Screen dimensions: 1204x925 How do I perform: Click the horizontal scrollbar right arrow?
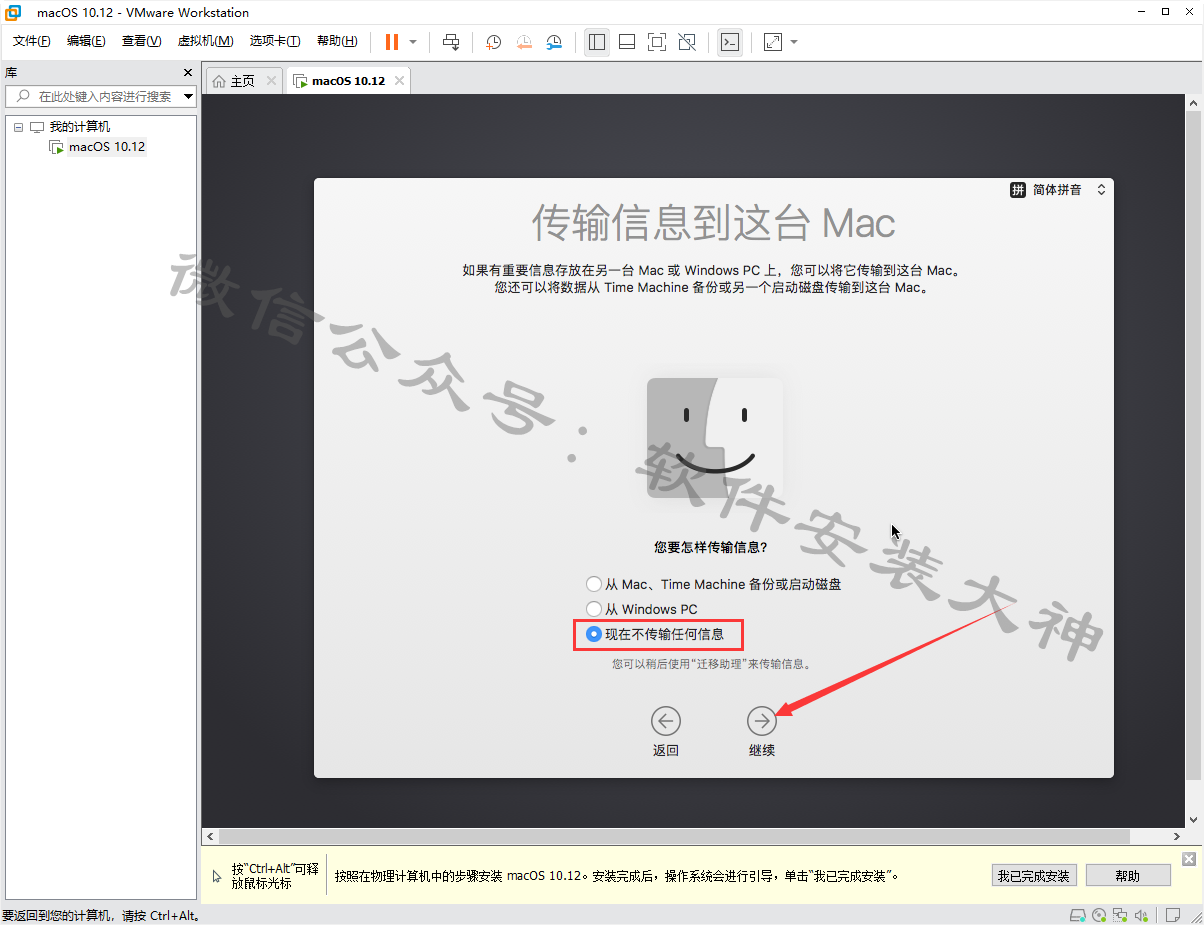[1178, 836]
